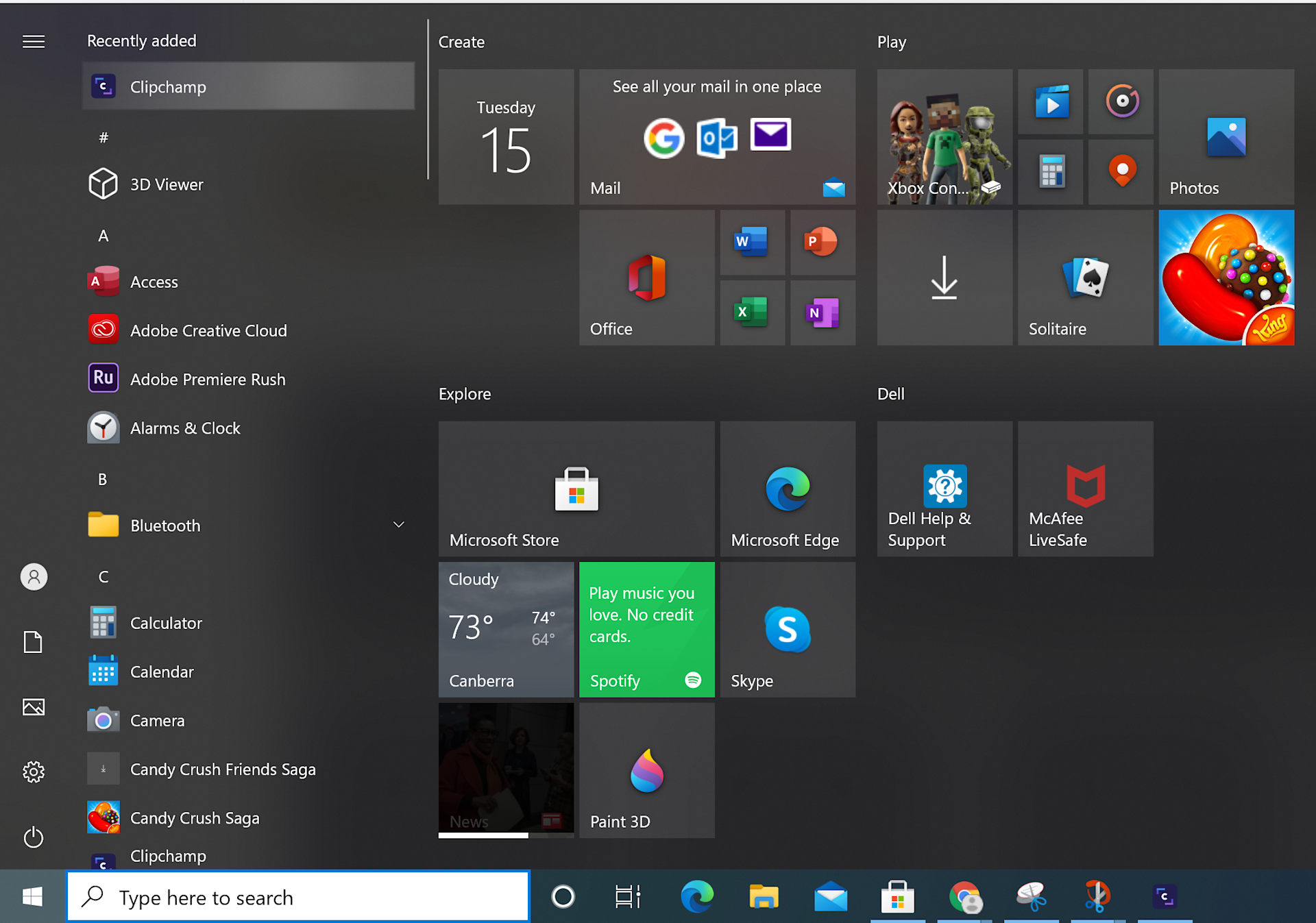1316x923 pixels.
Task: Click the 'C' letter header
Action: click(103, 576)
